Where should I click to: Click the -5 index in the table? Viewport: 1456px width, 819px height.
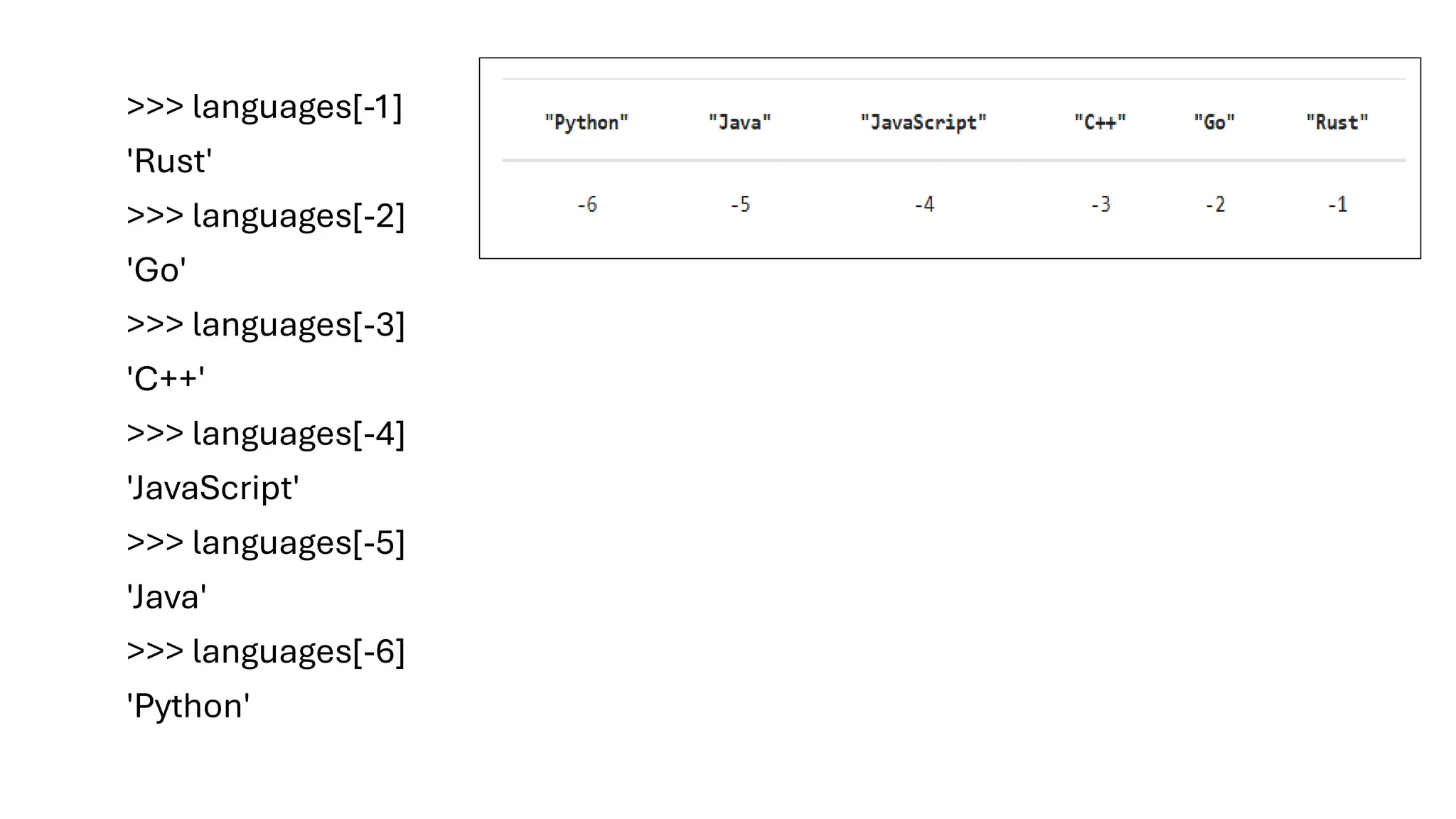coord(740,205)
